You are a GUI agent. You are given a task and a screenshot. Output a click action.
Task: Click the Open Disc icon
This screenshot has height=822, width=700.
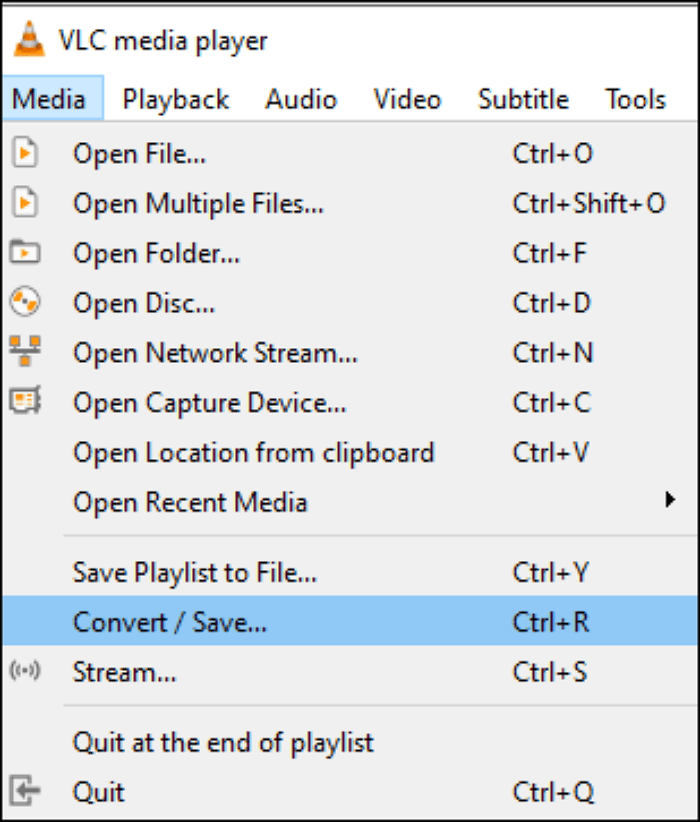tap(24, 302)
